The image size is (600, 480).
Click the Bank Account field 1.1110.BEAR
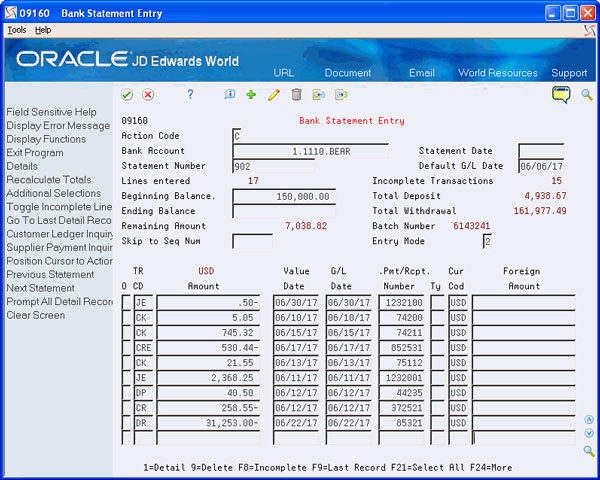coord(310,151)
